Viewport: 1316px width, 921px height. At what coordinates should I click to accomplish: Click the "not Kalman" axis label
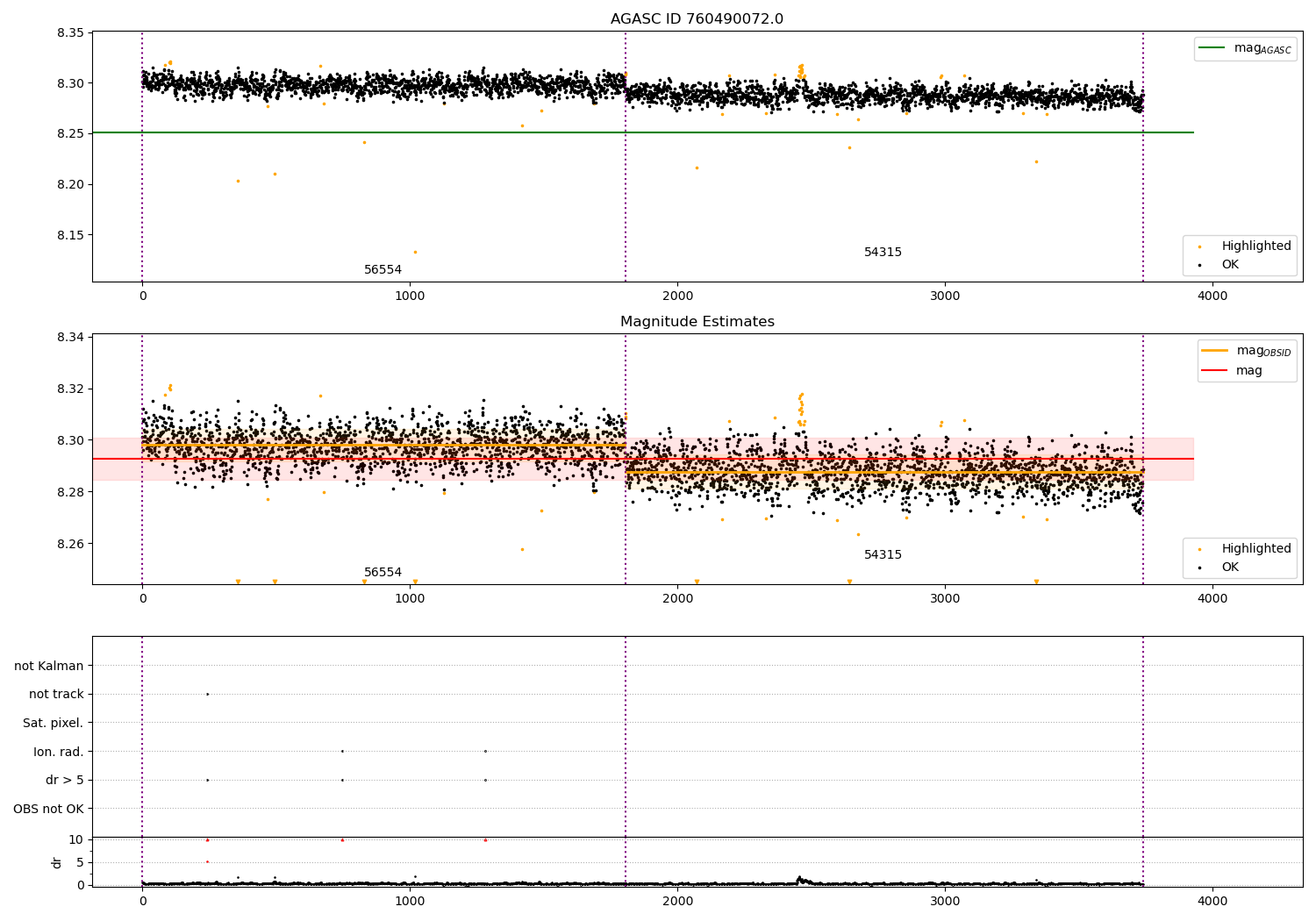(x=49, y=666)
